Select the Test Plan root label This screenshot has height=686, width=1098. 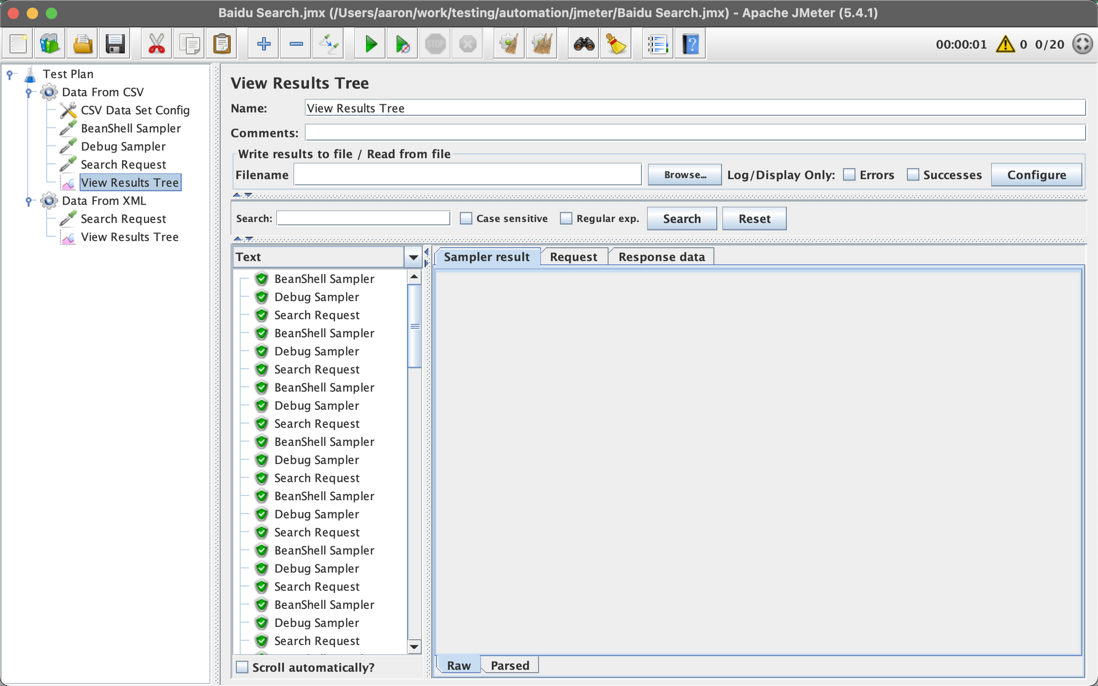coord(68,74)
